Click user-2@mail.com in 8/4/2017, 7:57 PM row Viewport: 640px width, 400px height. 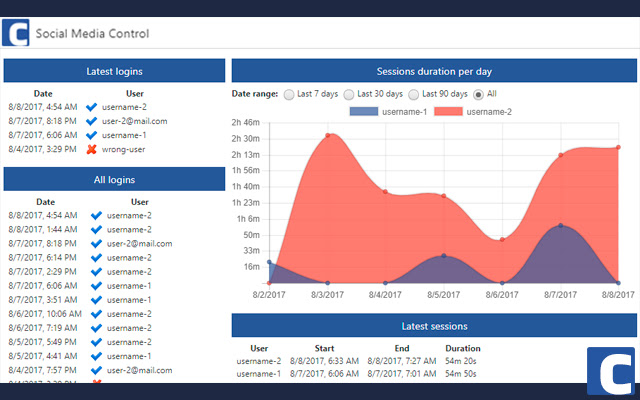[139, 370]
